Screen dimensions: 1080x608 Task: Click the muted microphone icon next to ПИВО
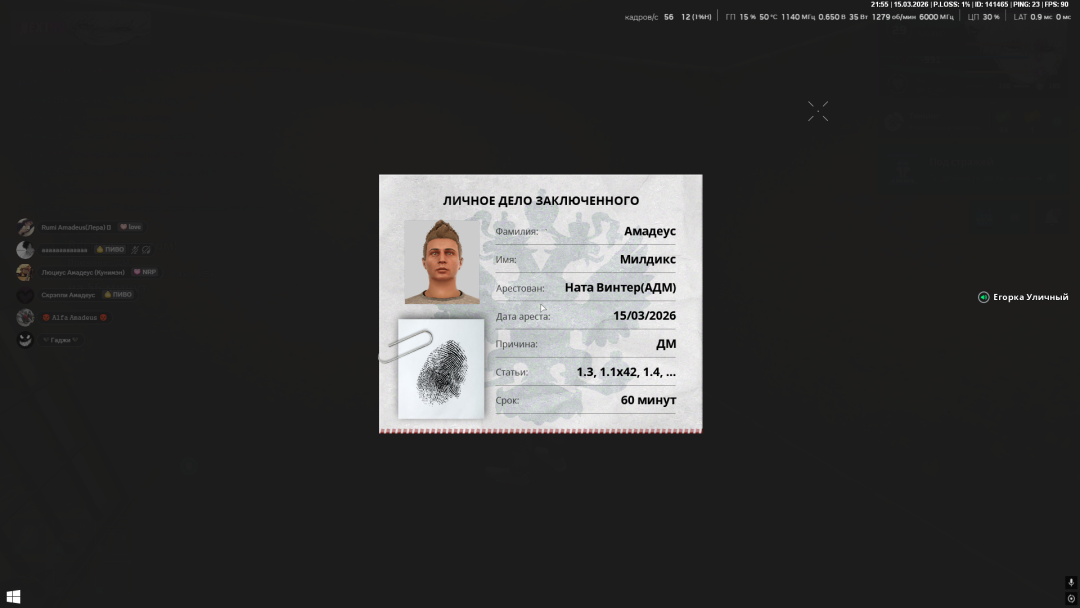pos(135,250)
